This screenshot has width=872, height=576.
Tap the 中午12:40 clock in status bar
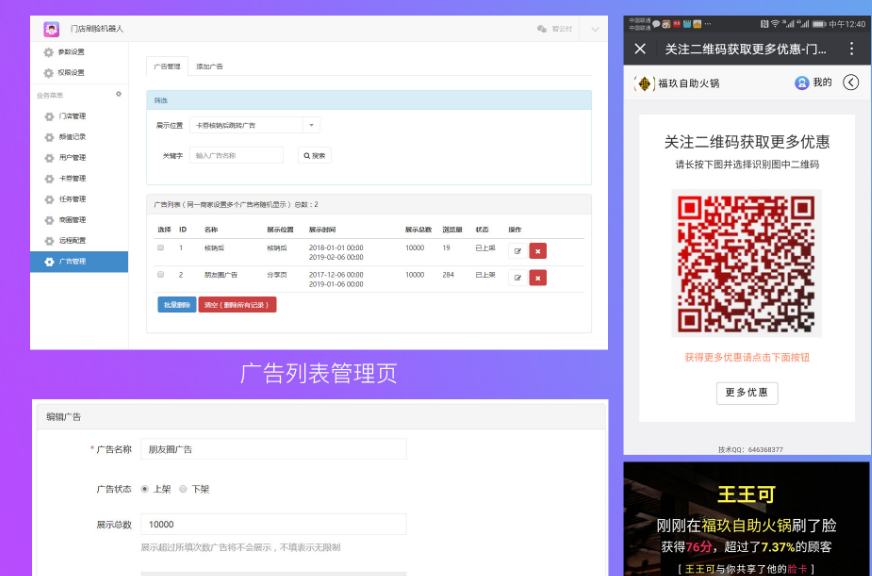coord(847,24)
